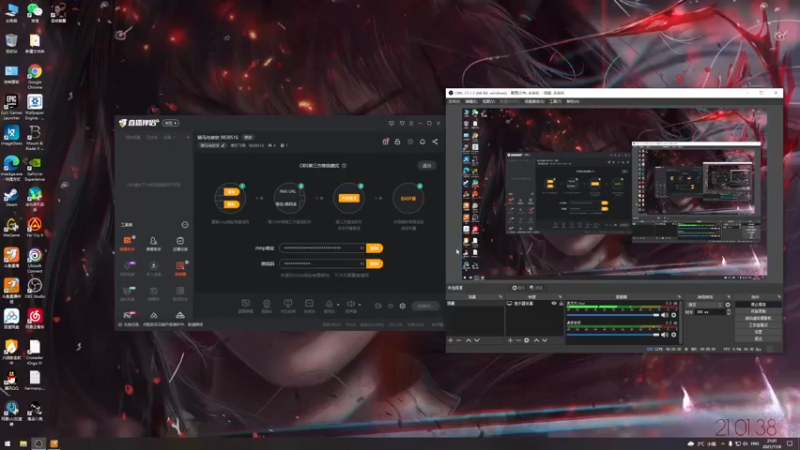The height and width of the screenshot is (450, 800).
Task: Remove scene with minus in OBS scenes panel
Action: click(x=459, y=340)
